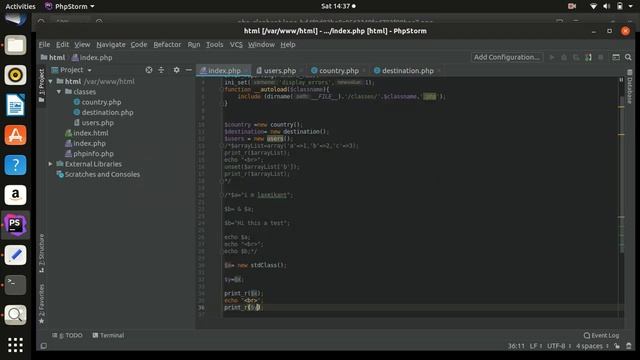Collapse the html root folder arrow
The height and width of the screenshot is (360, 640).
[x=51, y=82]
